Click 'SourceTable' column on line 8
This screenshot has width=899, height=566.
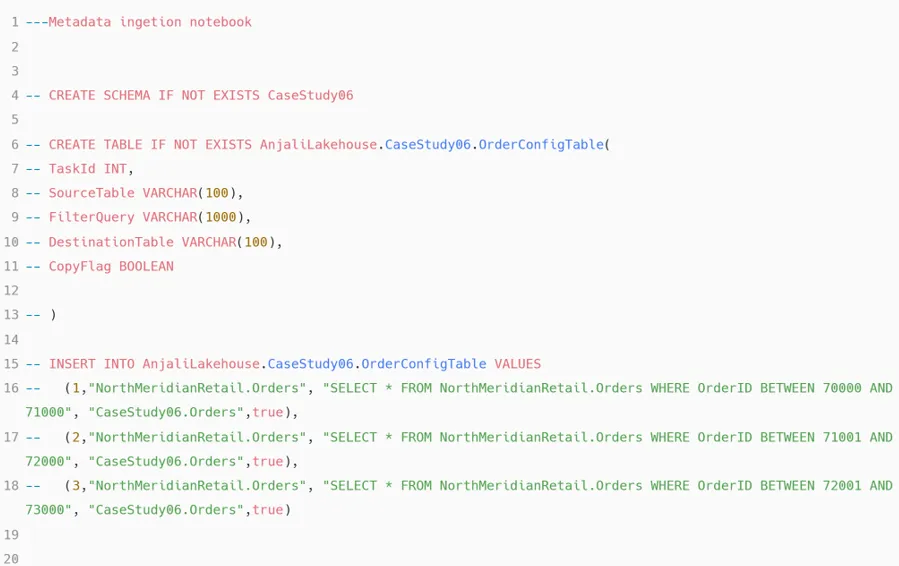91,193
